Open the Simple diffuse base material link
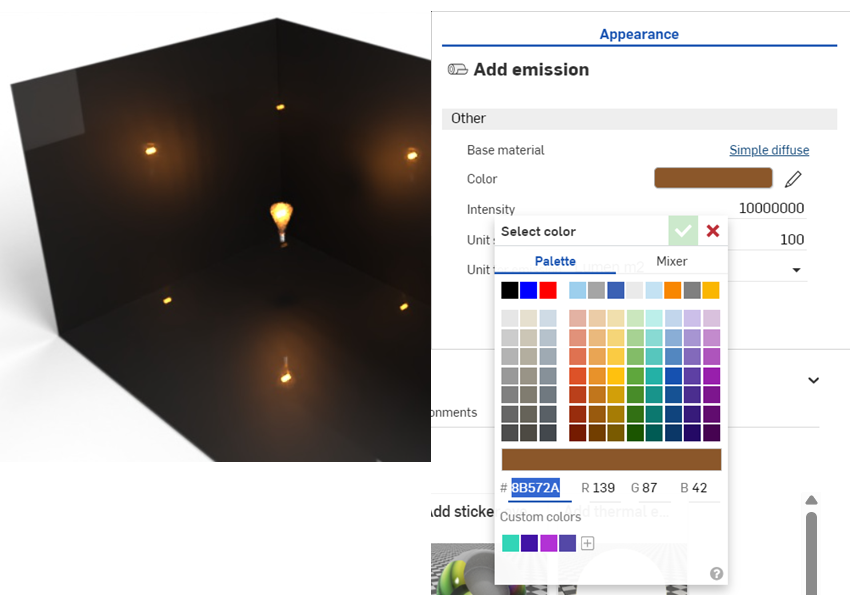862x607 pixels. (x=769, y=150)
